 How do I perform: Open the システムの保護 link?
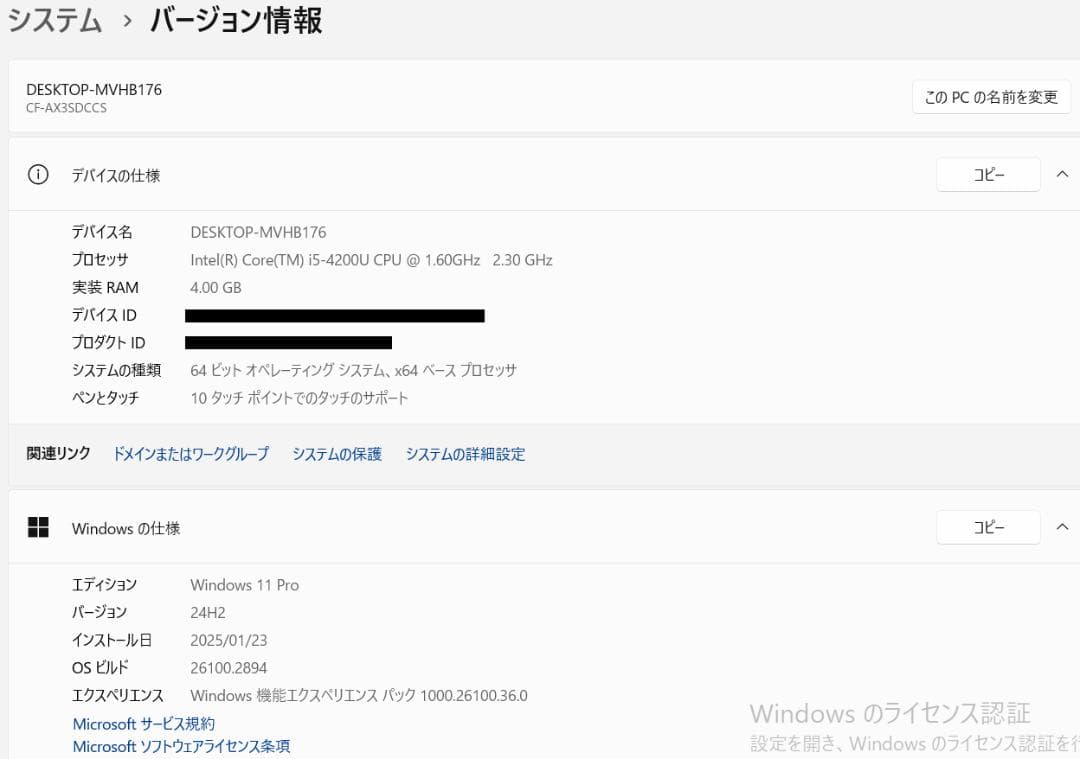[x=337, y=454]
